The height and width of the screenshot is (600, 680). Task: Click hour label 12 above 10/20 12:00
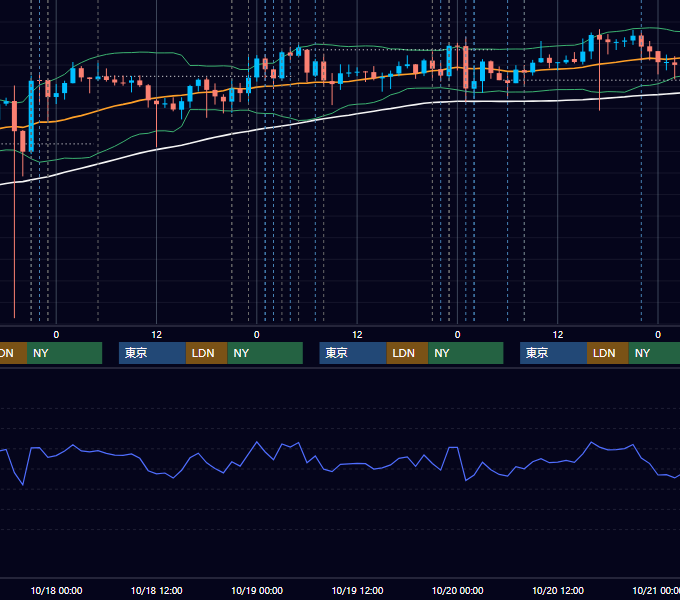pyautogui.click(x=558, y=335)
